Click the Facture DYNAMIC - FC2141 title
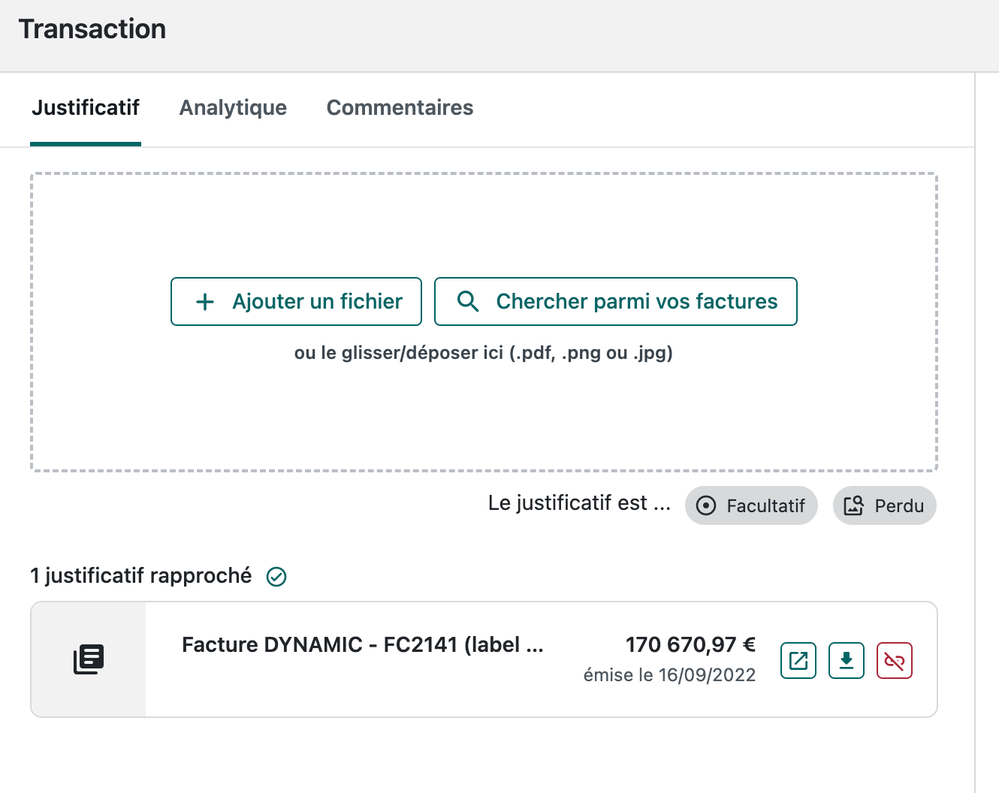 (x=362, y=645)
